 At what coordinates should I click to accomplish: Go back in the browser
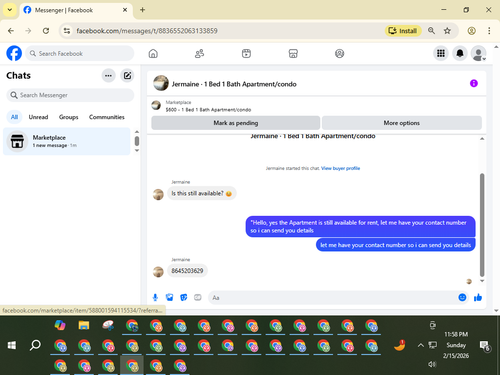coord(11,31)
